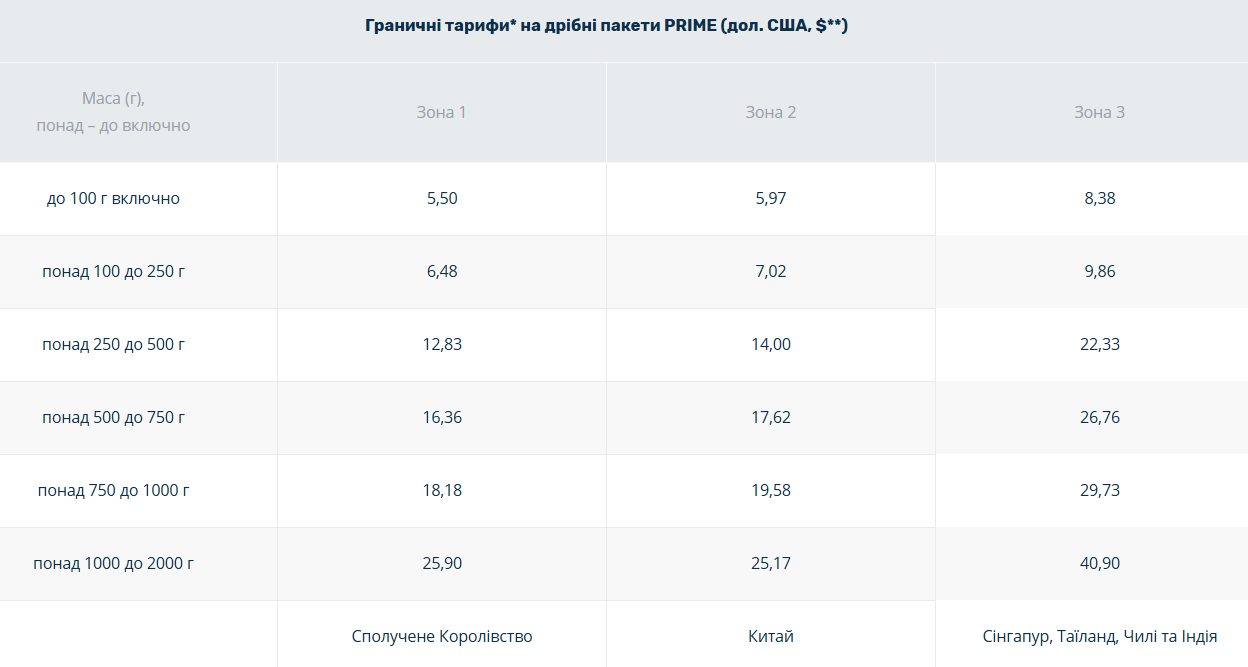This screenshot has width=1248, height=667.
Task: Select the 'до 100 г включно' row label
Action: (x=113, y=198)
